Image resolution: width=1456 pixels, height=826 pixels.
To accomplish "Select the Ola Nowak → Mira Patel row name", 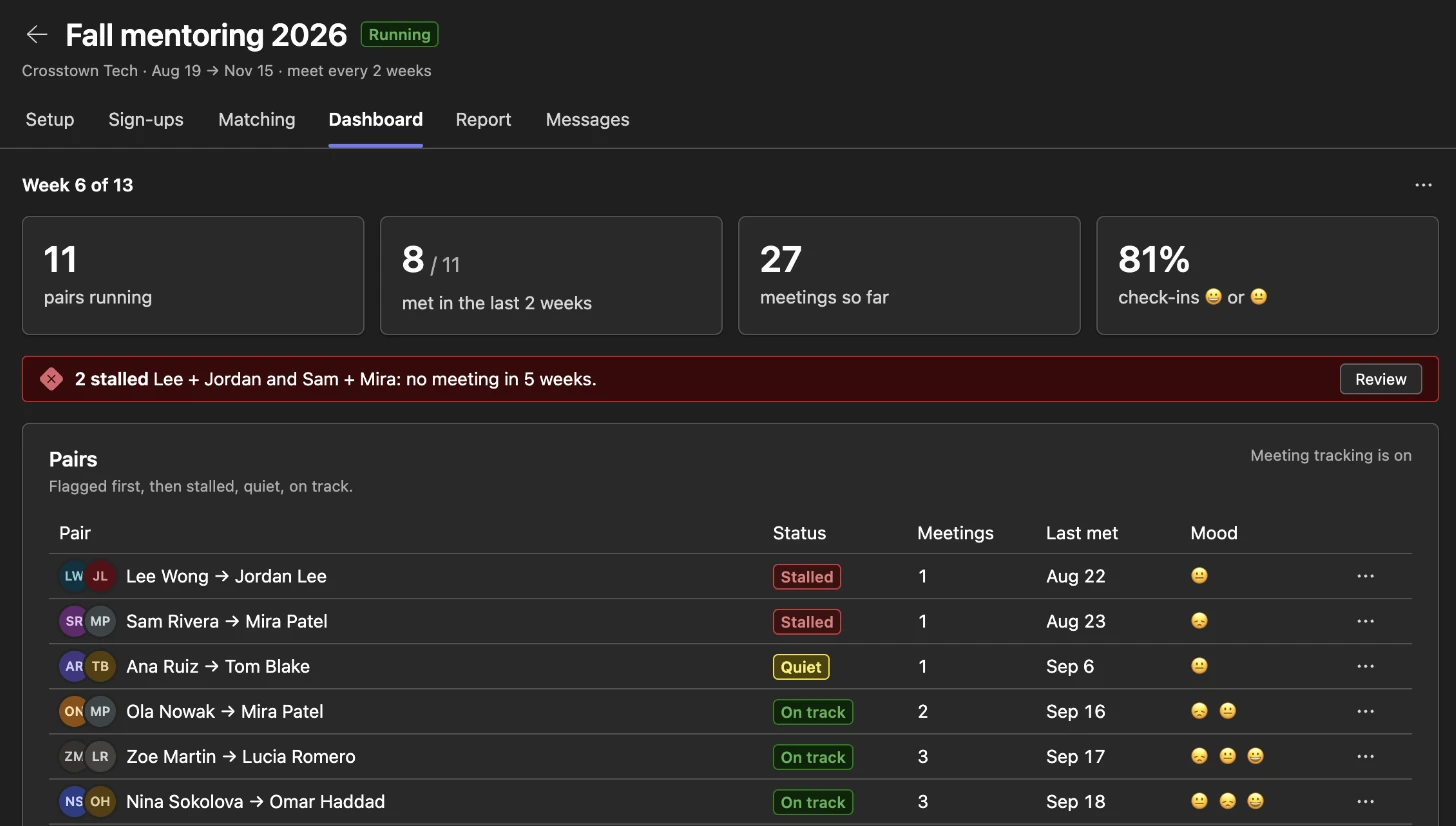I will (225, 712).
